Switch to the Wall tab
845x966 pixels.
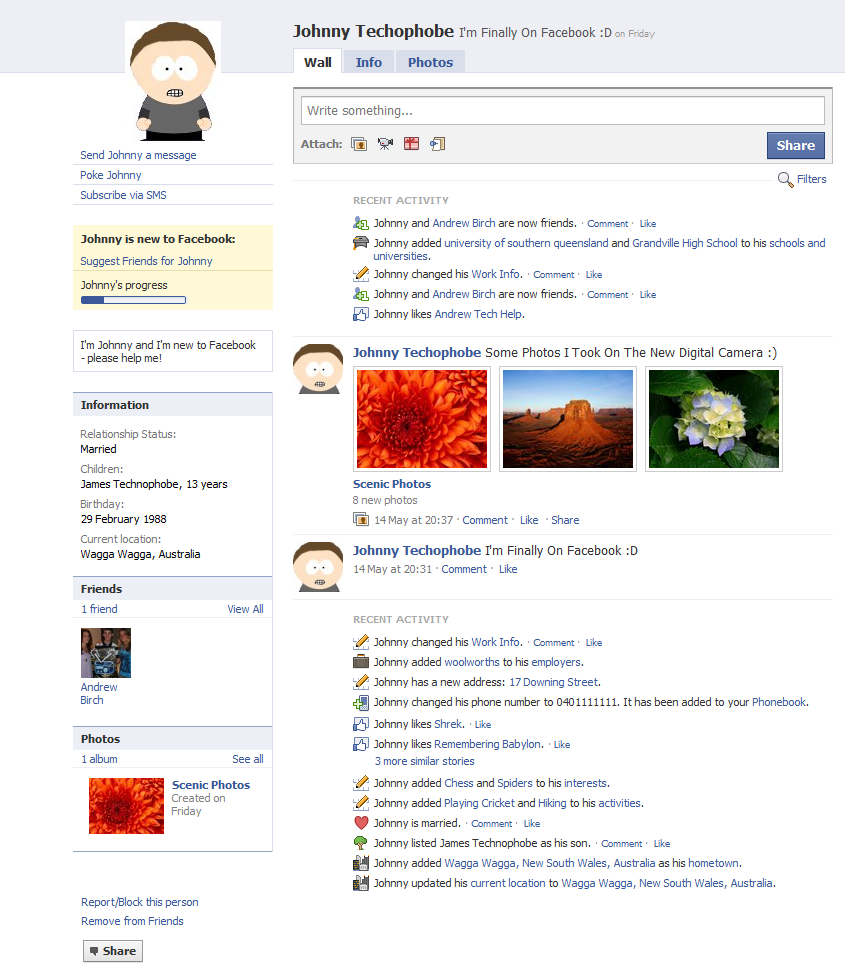tap(318, 62)
